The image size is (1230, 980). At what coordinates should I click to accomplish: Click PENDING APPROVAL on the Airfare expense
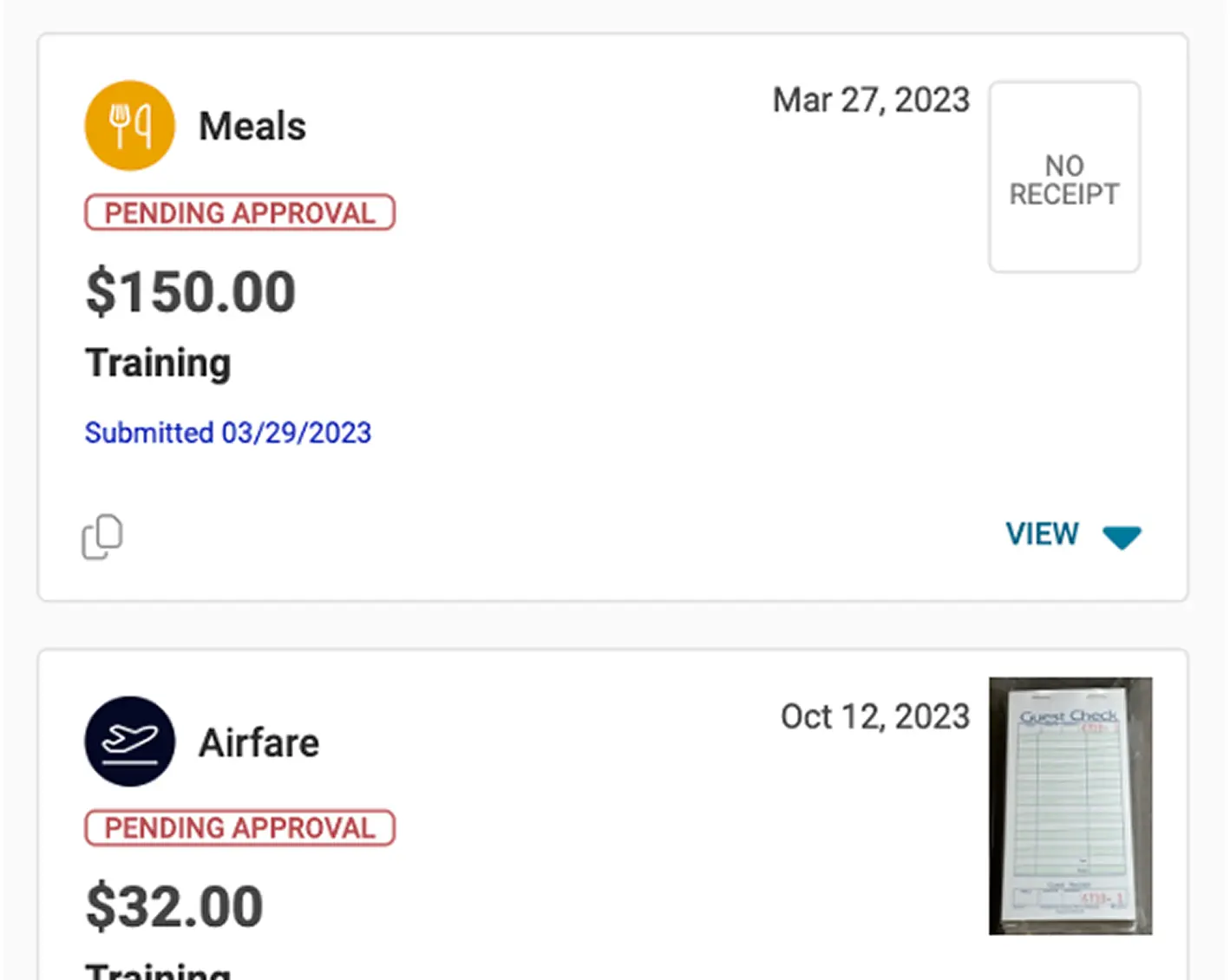239,827
